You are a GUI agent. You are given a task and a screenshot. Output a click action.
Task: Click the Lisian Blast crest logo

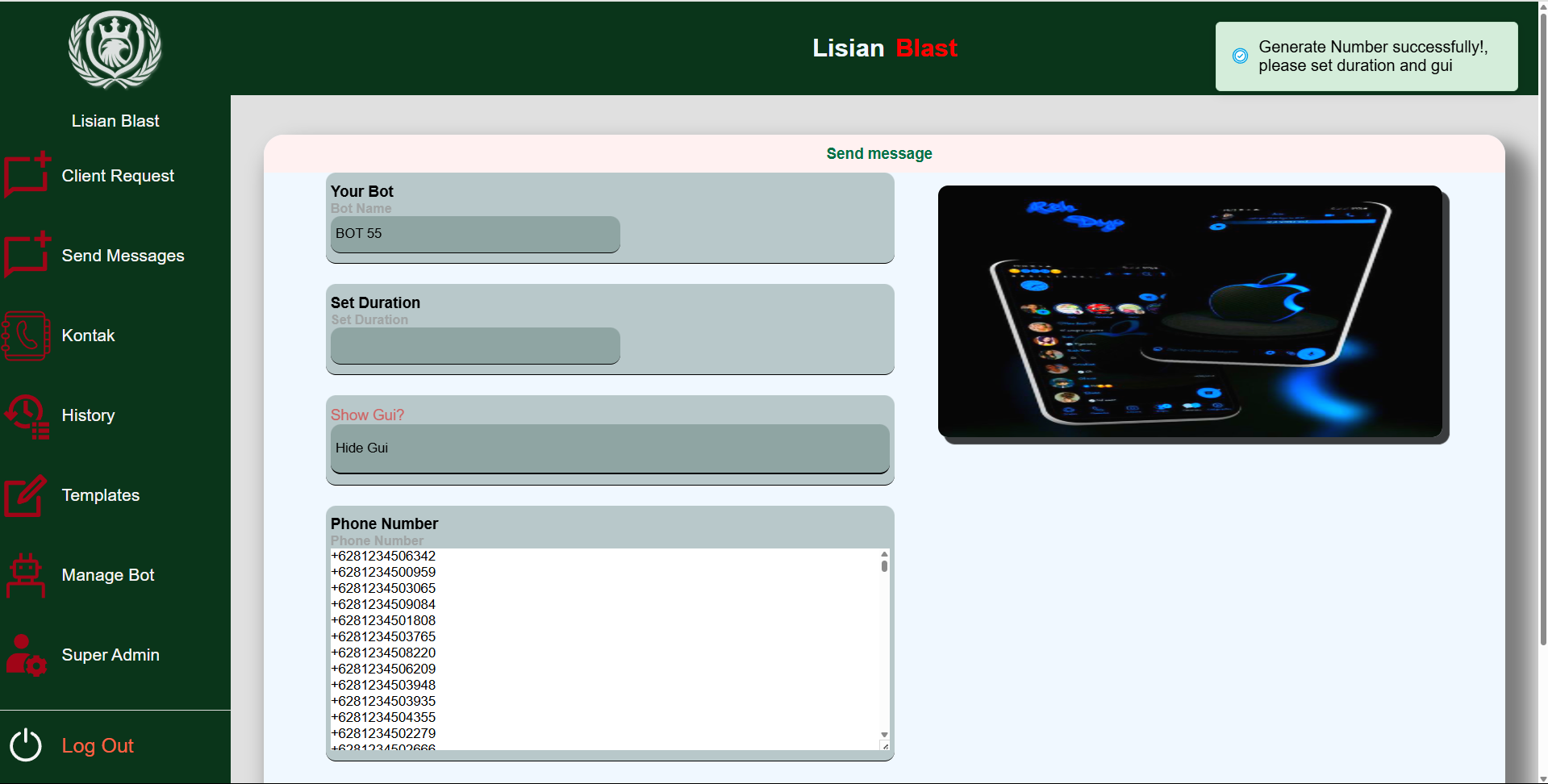point(115,50)
